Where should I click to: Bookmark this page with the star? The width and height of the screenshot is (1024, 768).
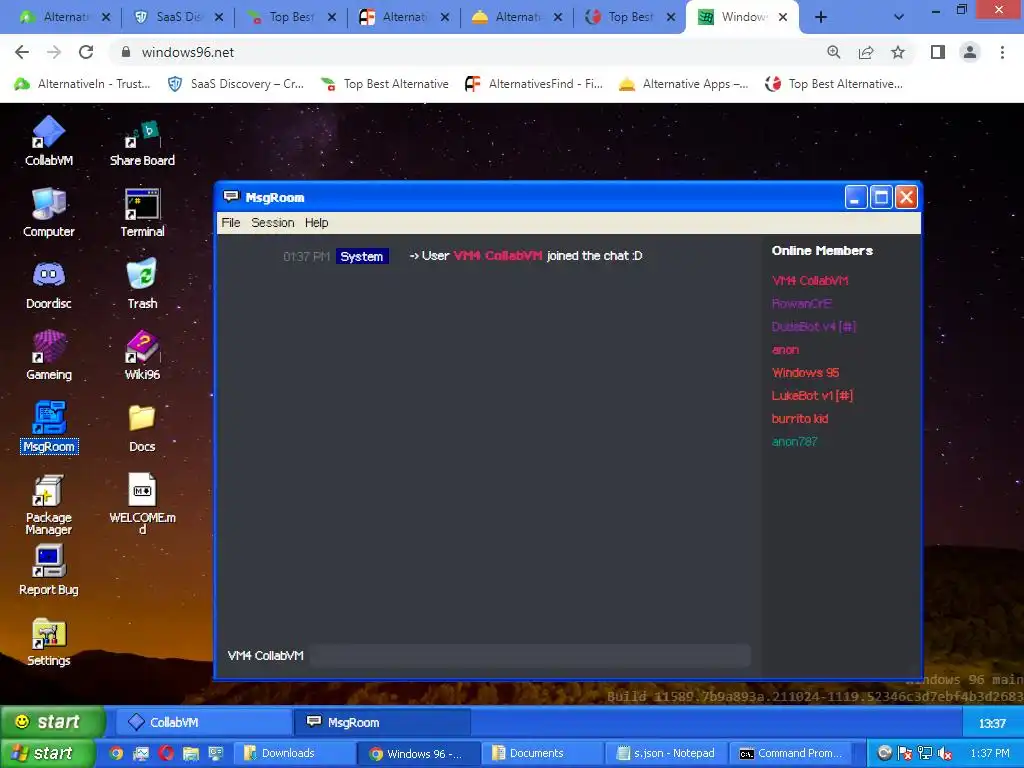coord(898,52)
